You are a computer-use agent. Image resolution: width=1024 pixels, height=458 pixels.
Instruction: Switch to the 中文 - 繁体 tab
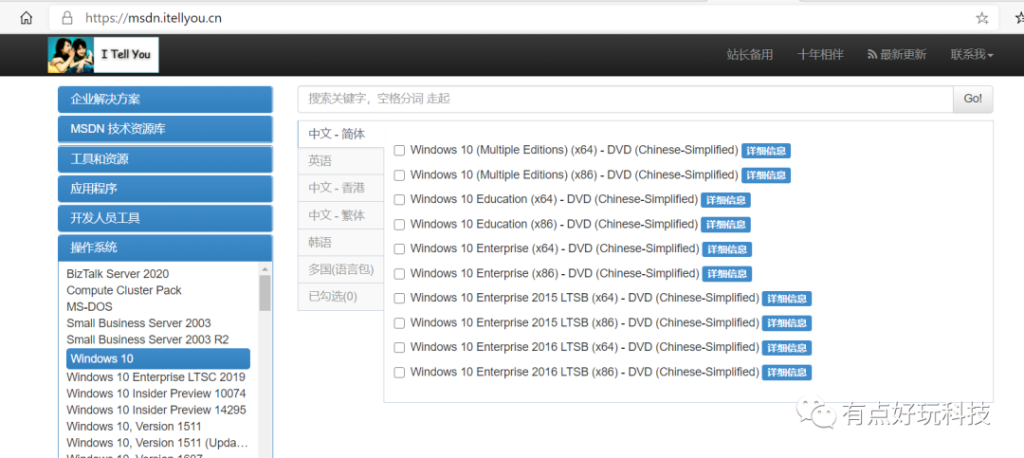[x=341, y=215]
